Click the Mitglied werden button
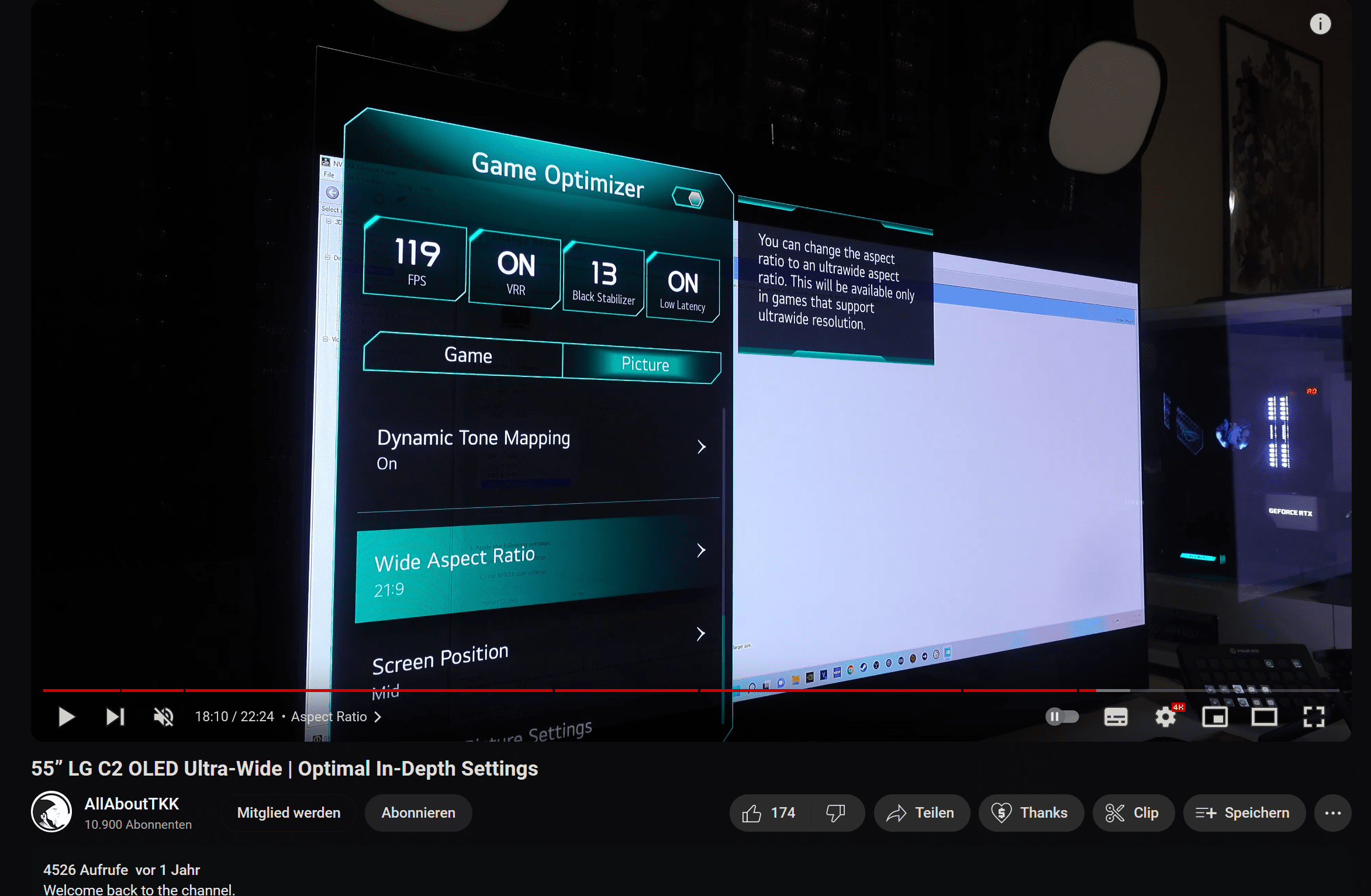This screenshot has width=1371, height=896. 289,813
